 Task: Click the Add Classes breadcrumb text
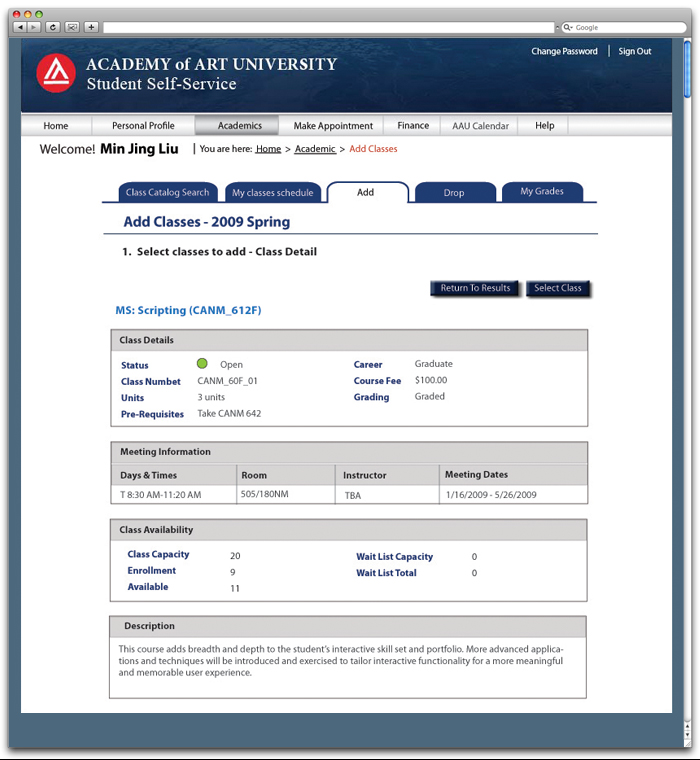tap(373, 149)
